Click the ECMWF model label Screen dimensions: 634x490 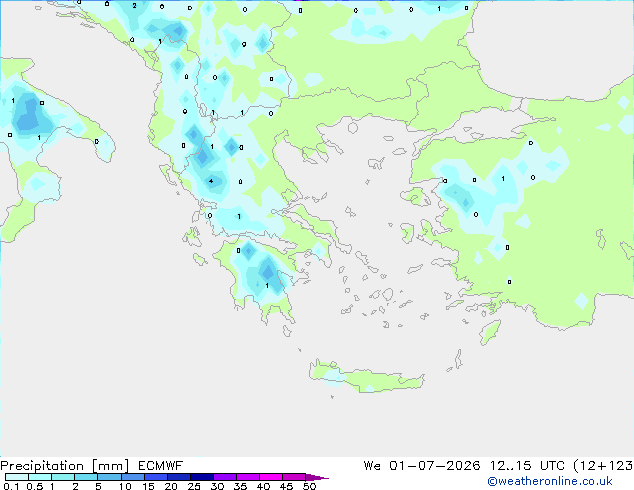coord(161,466)
